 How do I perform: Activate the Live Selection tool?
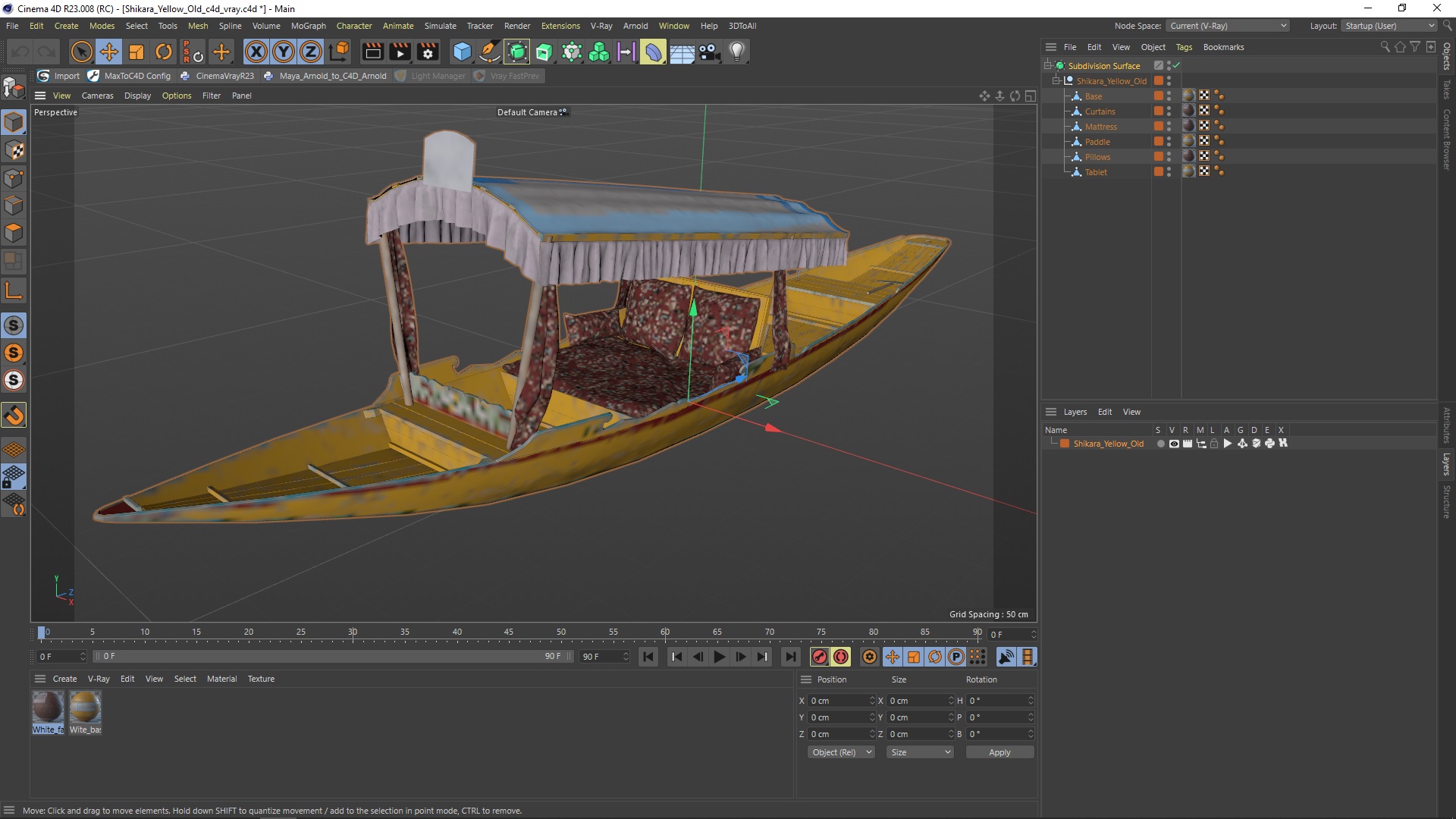click(x=81, y=52)
